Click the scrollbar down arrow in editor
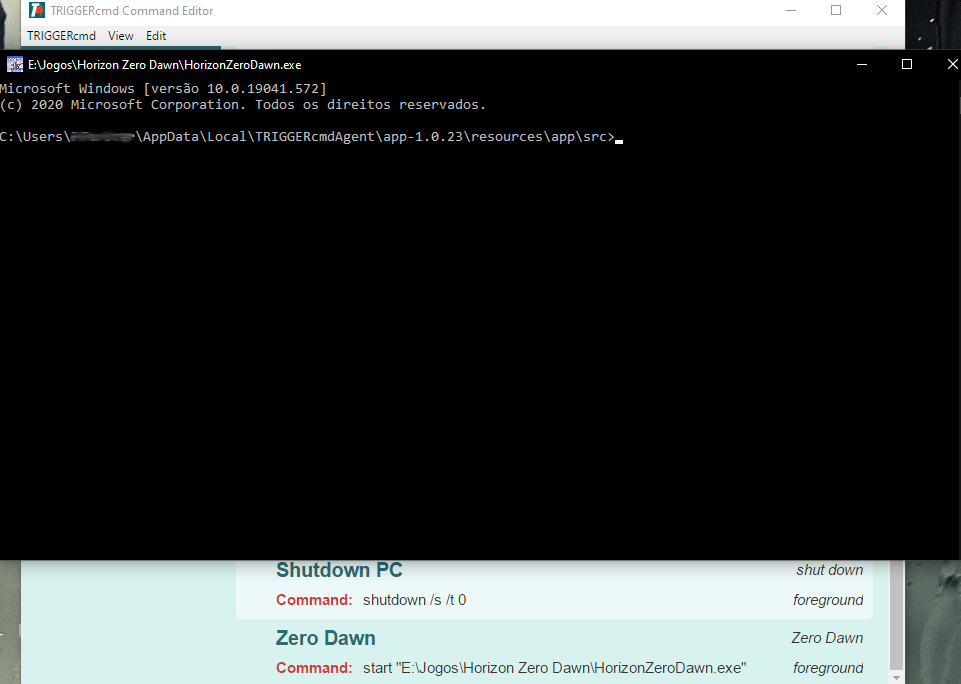 click(896, 678)
